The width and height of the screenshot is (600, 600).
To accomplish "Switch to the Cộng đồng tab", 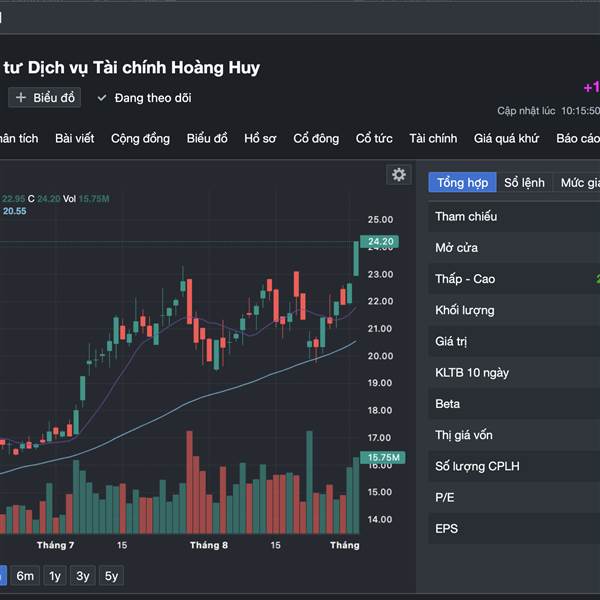I will (x=140, y=139).
